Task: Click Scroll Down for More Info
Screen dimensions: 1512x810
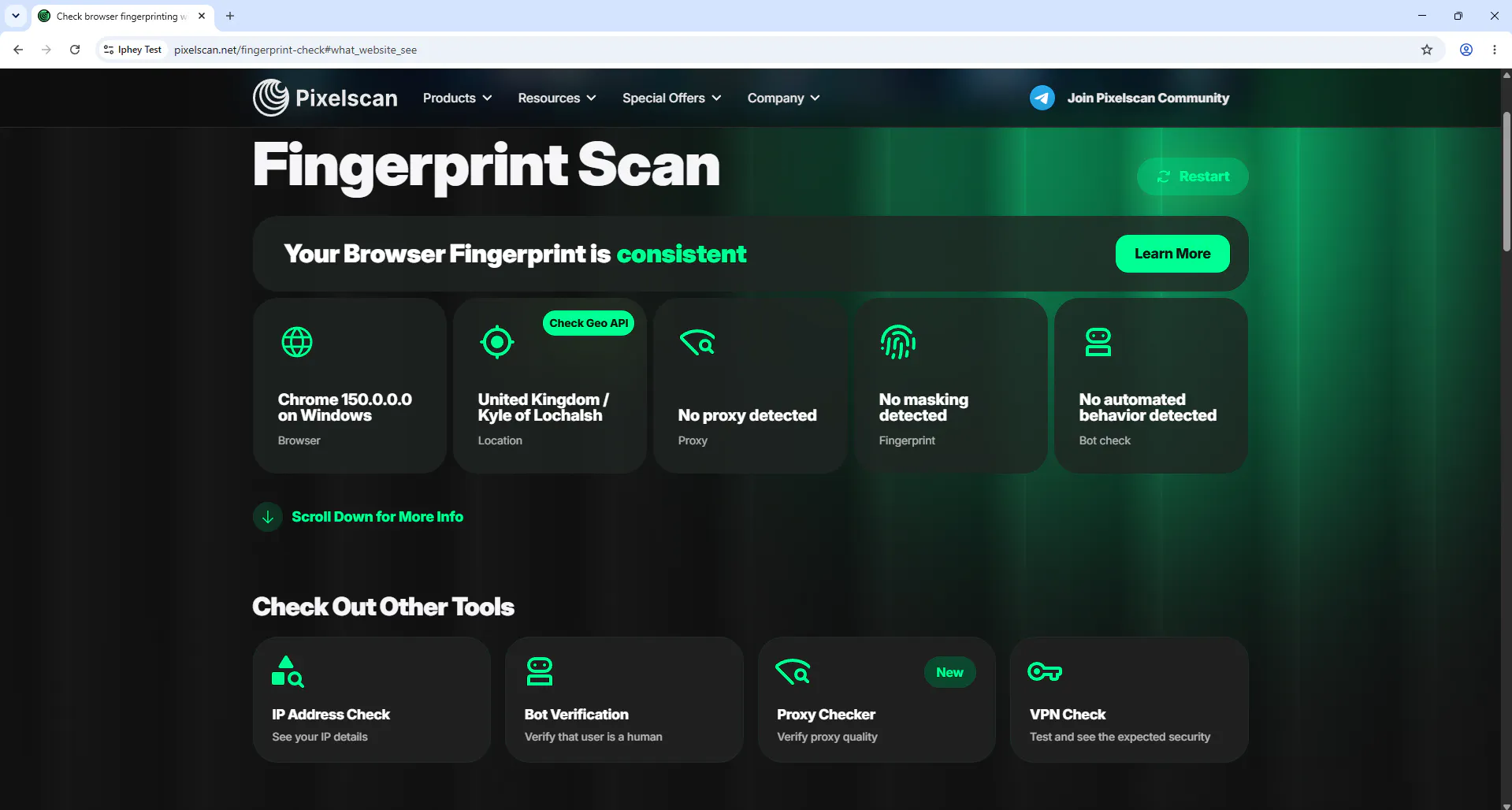Action: (x=377, y=517)
